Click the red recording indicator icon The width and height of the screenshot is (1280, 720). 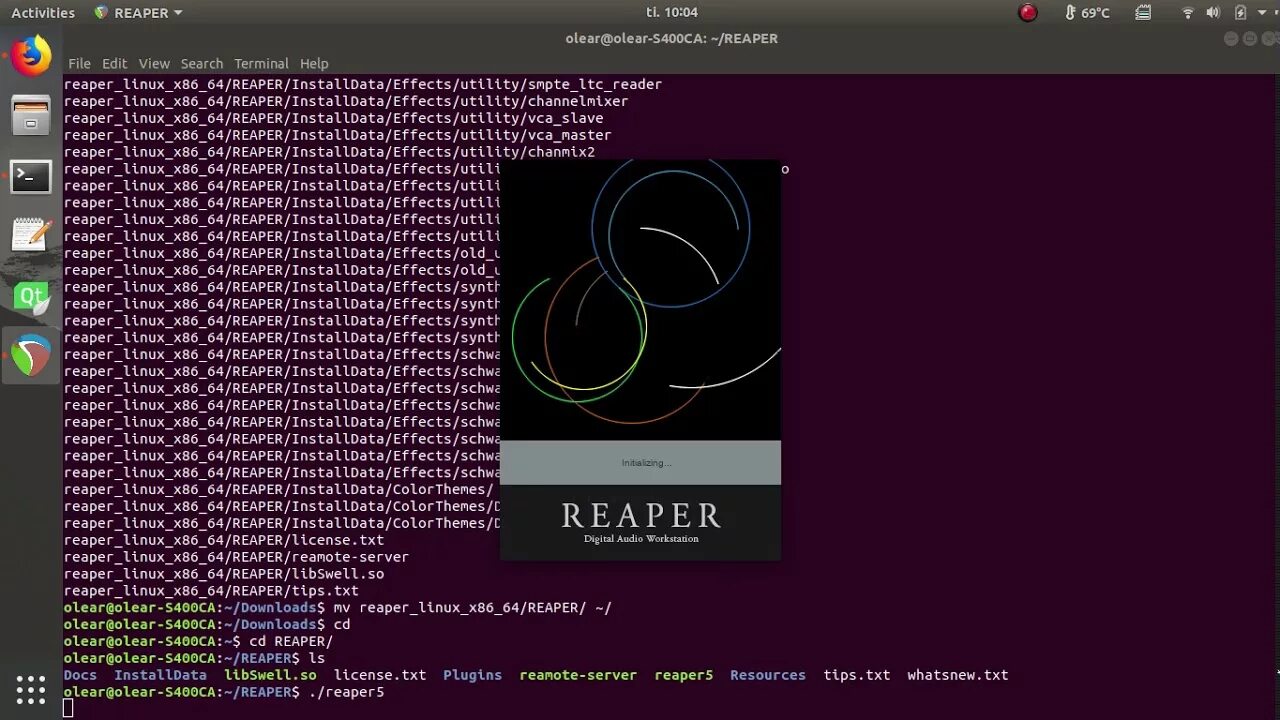(1027, 13)
